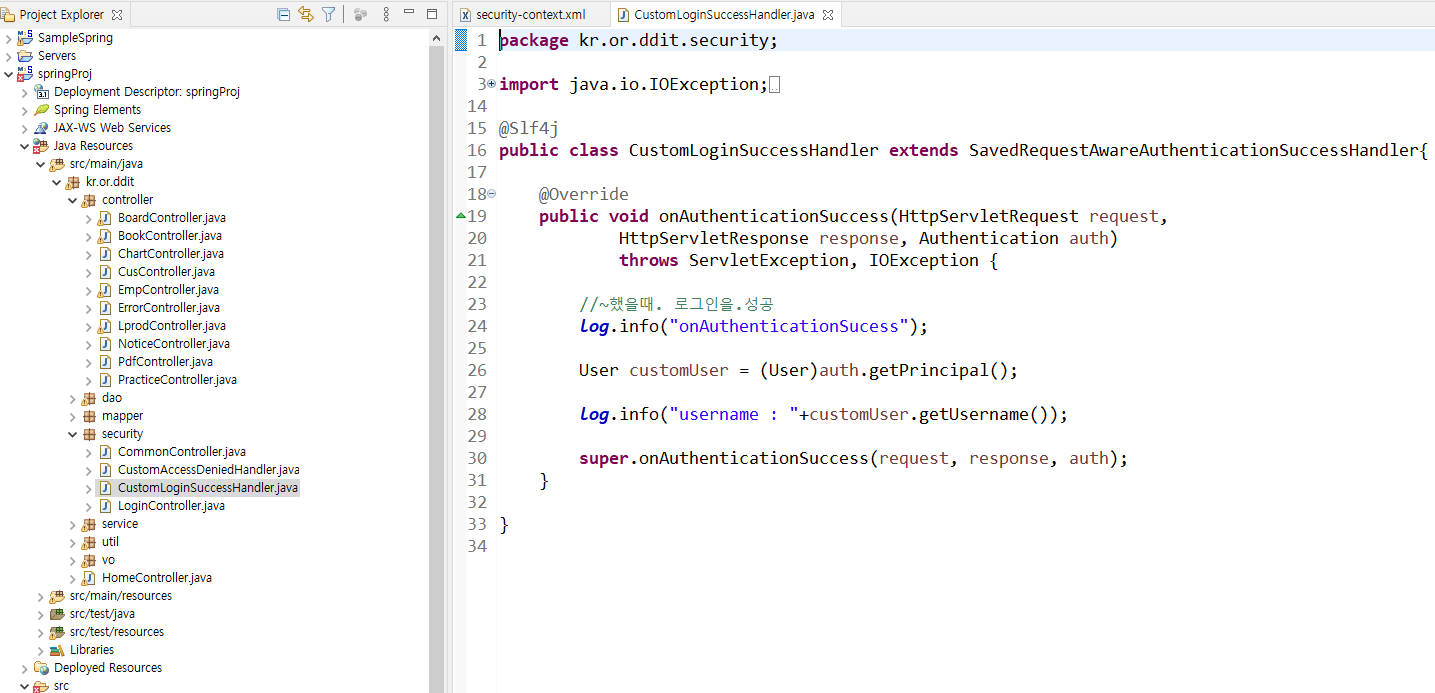
Task: Open the filter funnel icon in Project Explorer
Action: tap(328, 14)
